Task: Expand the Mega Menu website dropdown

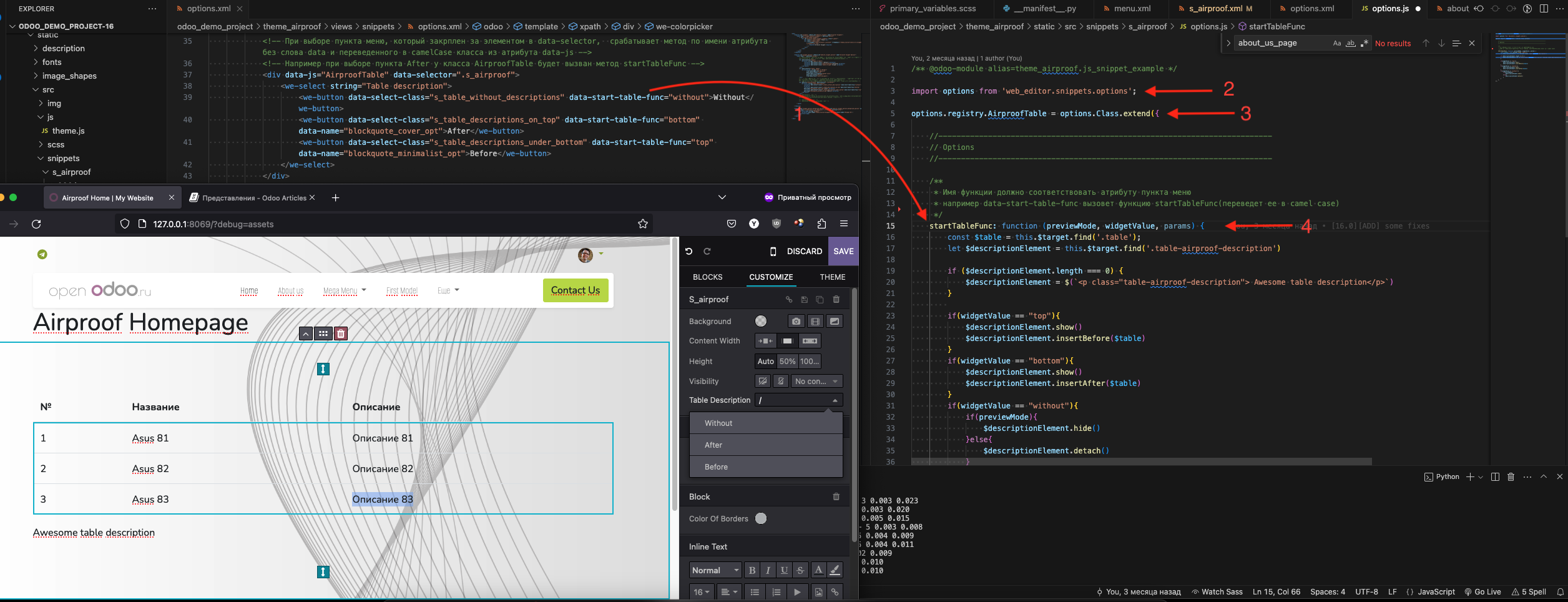Action: tap(345, 290)
